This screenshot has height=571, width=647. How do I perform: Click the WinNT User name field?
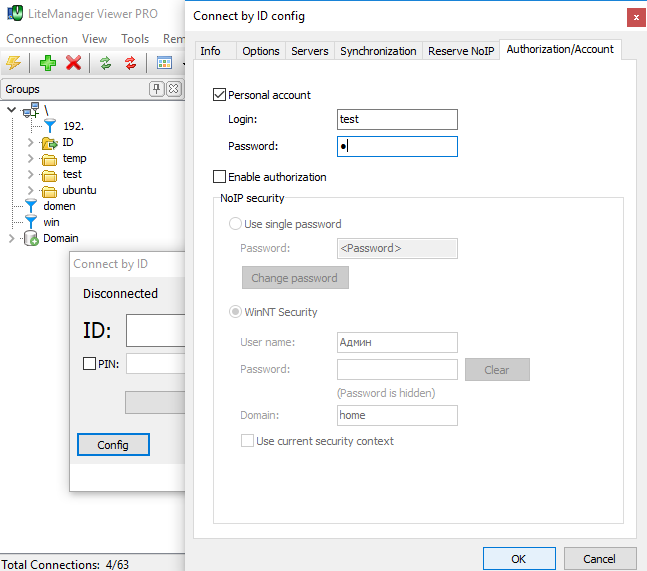point(397,342)
